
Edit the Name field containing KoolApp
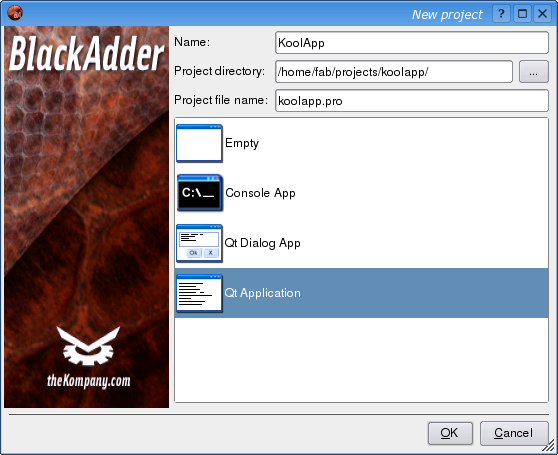412,43
